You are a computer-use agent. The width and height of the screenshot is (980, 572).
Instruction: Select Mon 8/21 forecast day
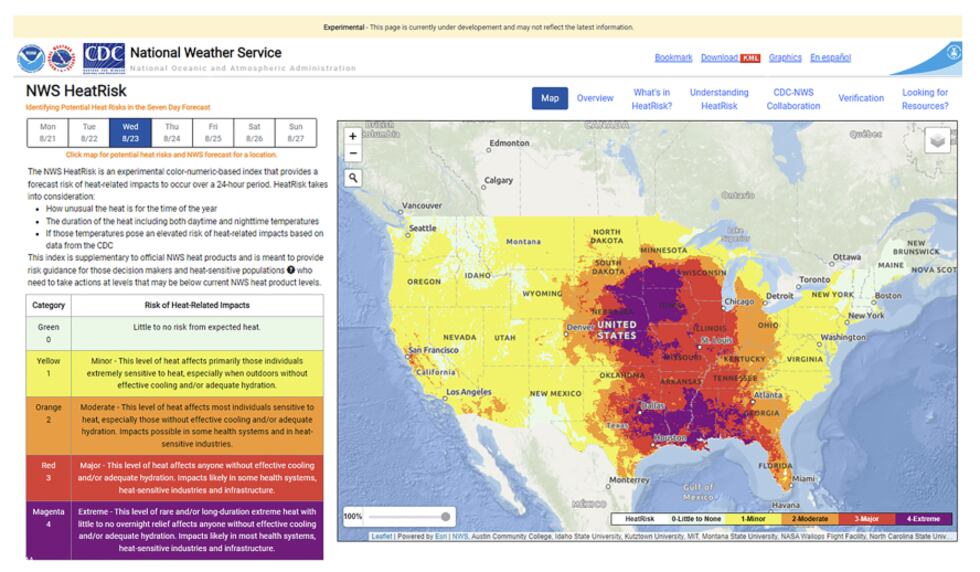(x=48, y=133)
